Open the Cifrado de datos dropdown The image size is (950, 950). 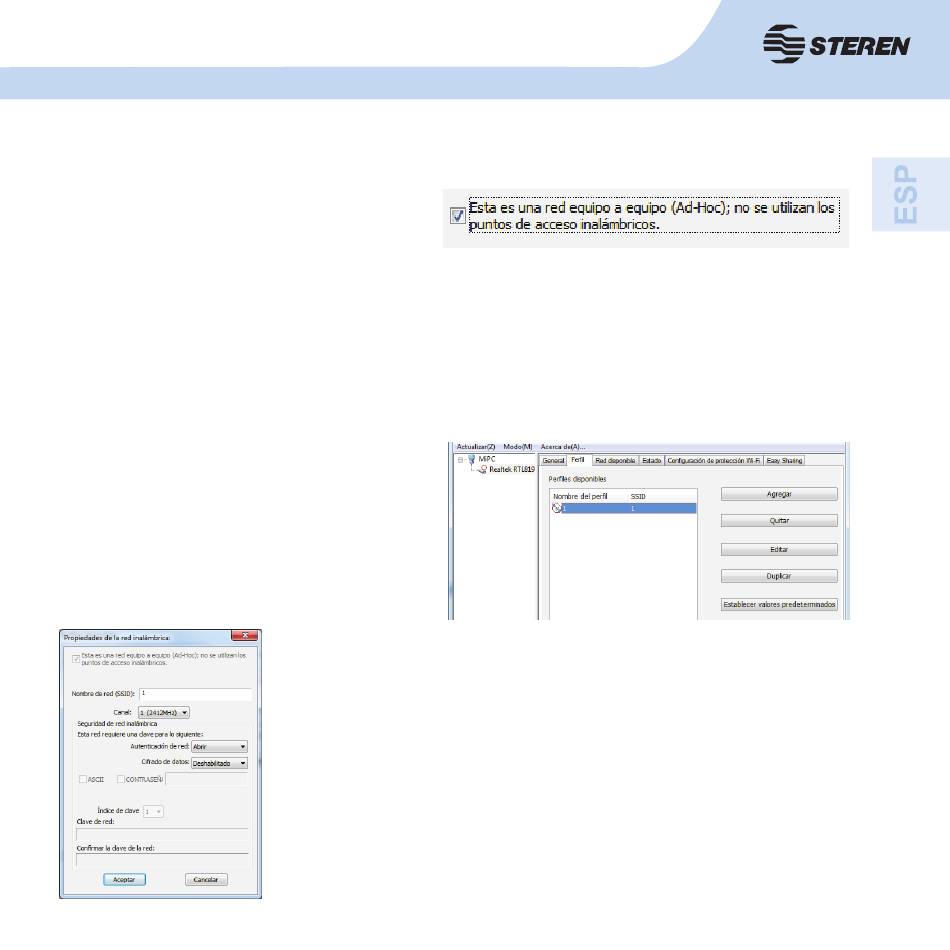219,763
